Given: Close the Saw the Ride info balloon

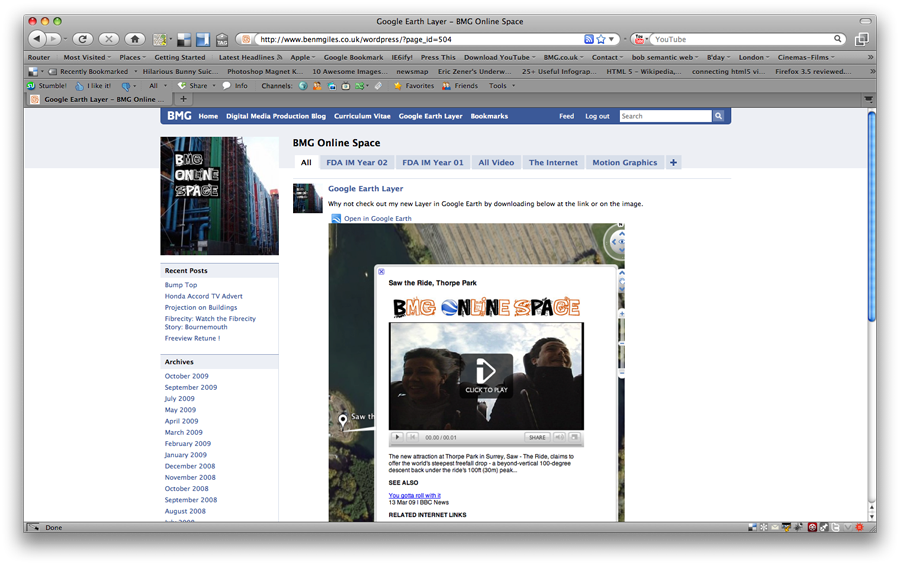Looking at the screenshot, I should tap(381, 272).
